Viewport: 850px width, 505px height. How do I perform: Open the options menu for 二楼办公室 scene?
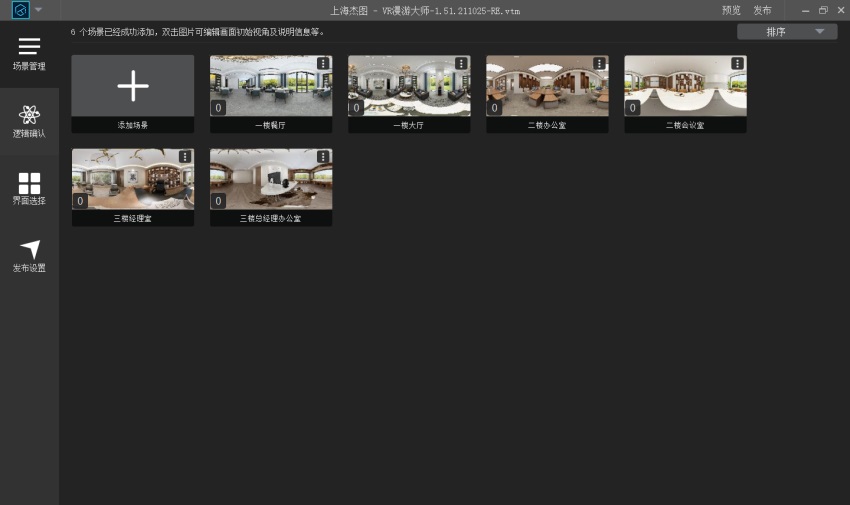(x=600, y=63)
